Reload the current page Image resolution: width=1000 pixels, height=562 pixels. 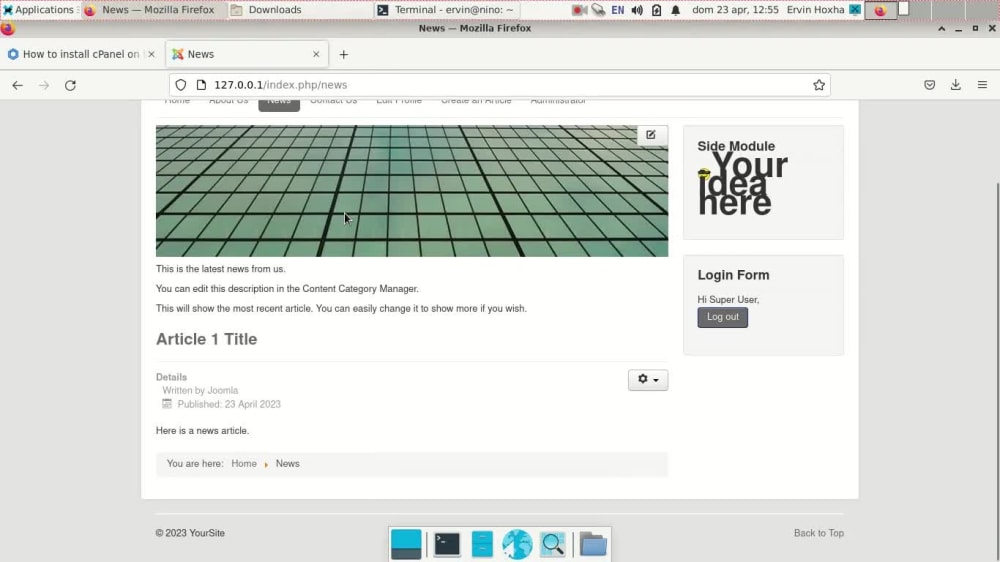click(x=70, y=85)
